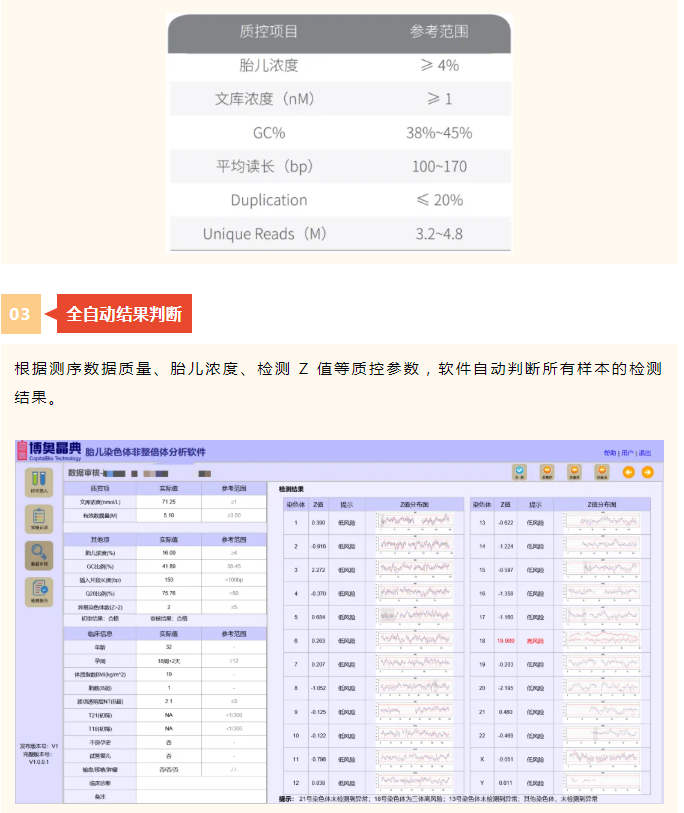Click the blue checkmark approve icon
This screenshot has width=684, height=813.
[519, 472]
